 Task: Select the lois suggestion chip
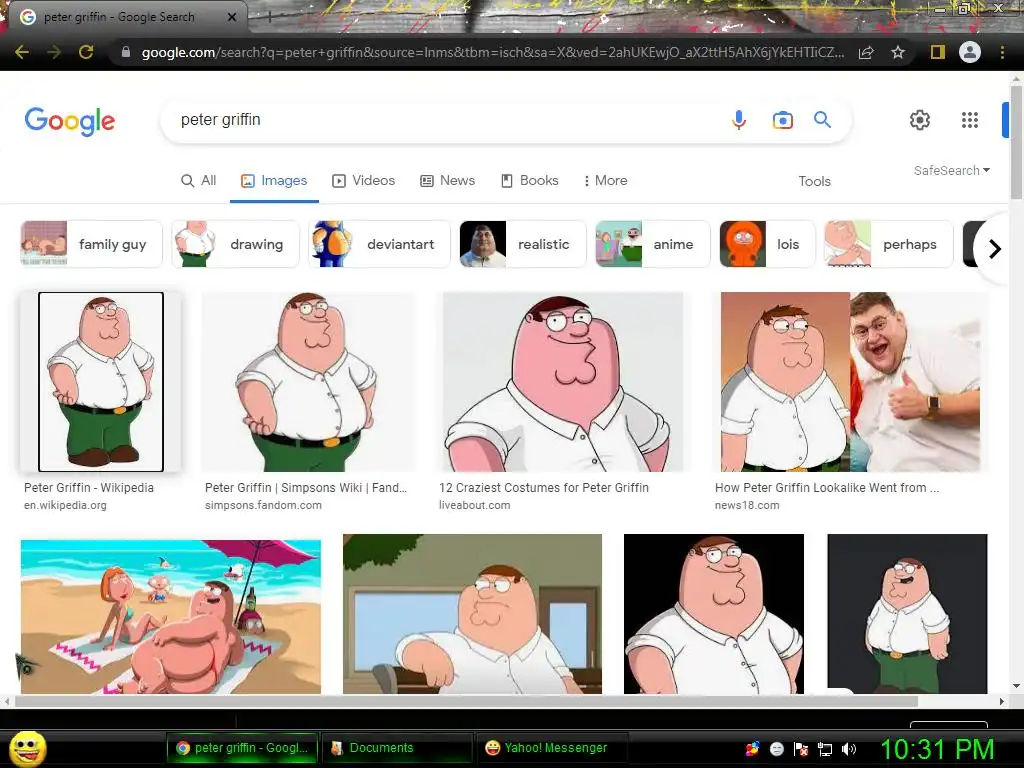click(x=768, y=244)
